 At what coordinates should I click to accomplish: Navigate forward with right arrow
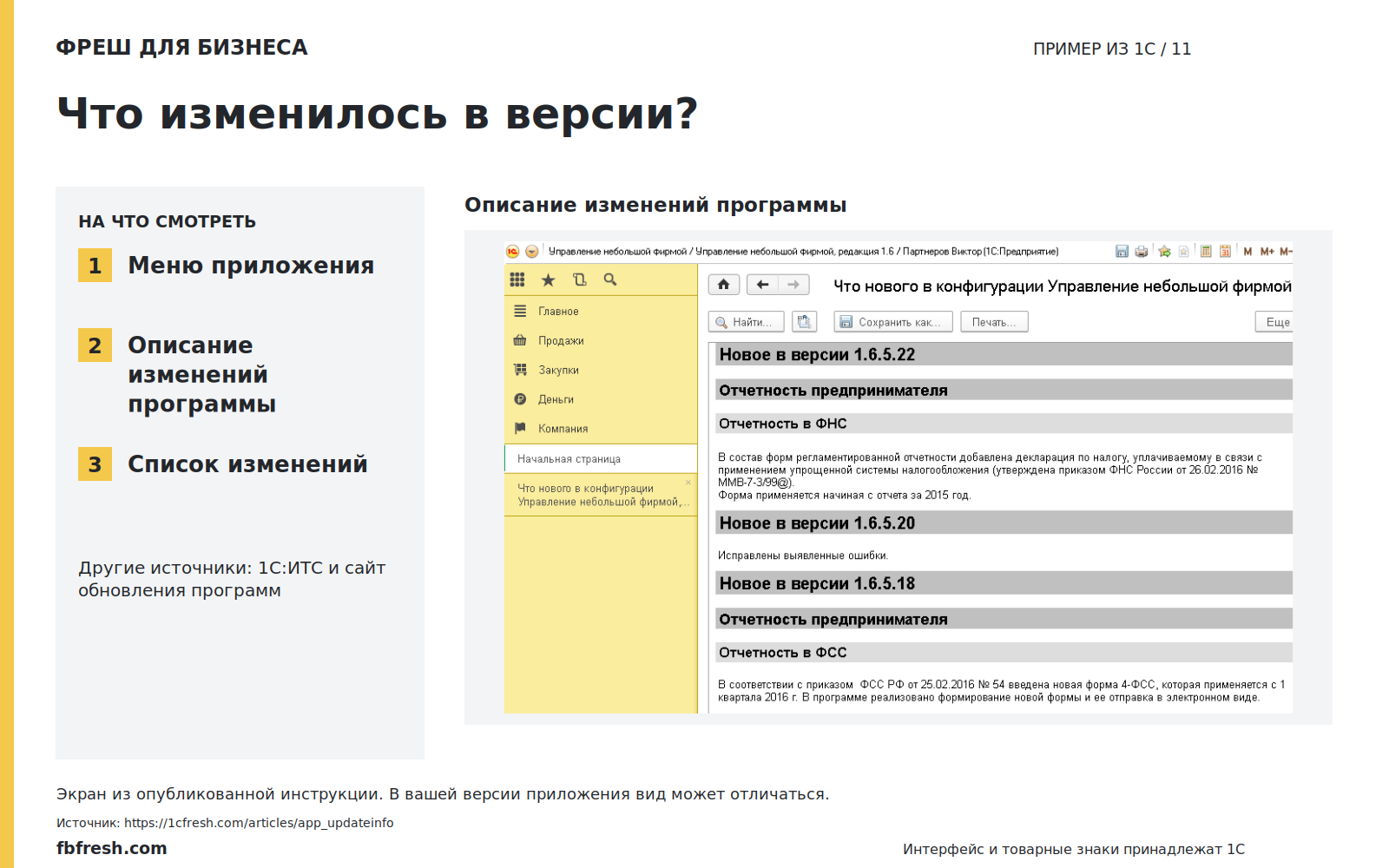click(x=793, y=285)
